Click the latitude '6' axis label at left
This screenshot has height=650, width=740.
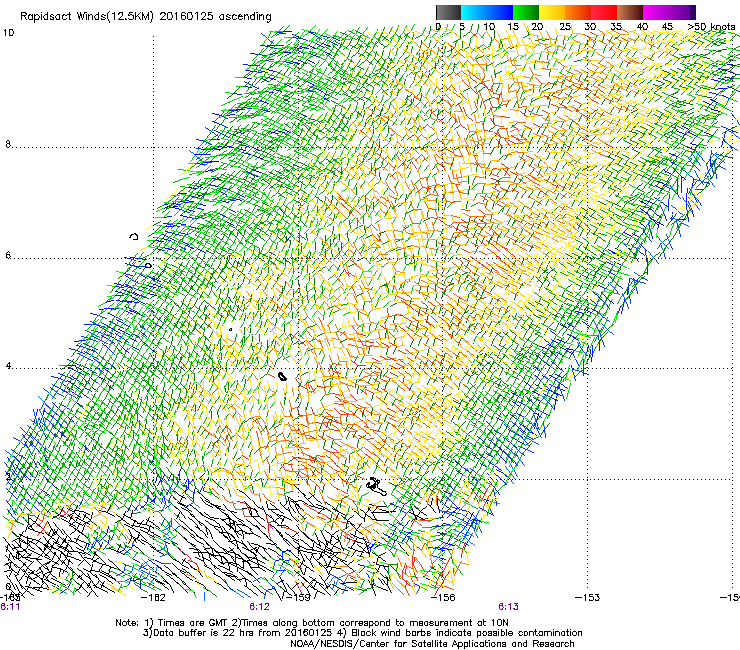[8, 255]
